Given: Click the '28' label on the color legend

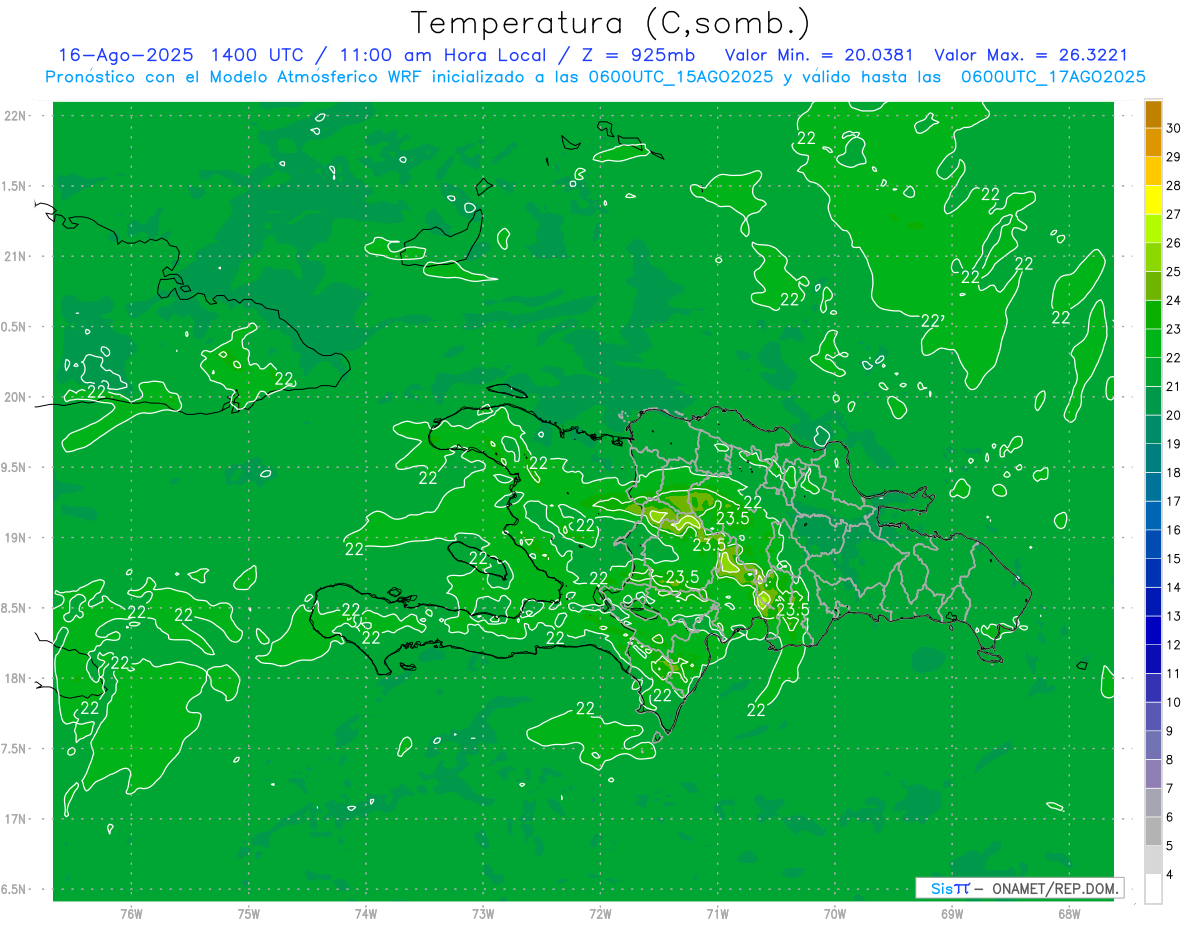Looking at the screenshot, I should pos(1174,186).
